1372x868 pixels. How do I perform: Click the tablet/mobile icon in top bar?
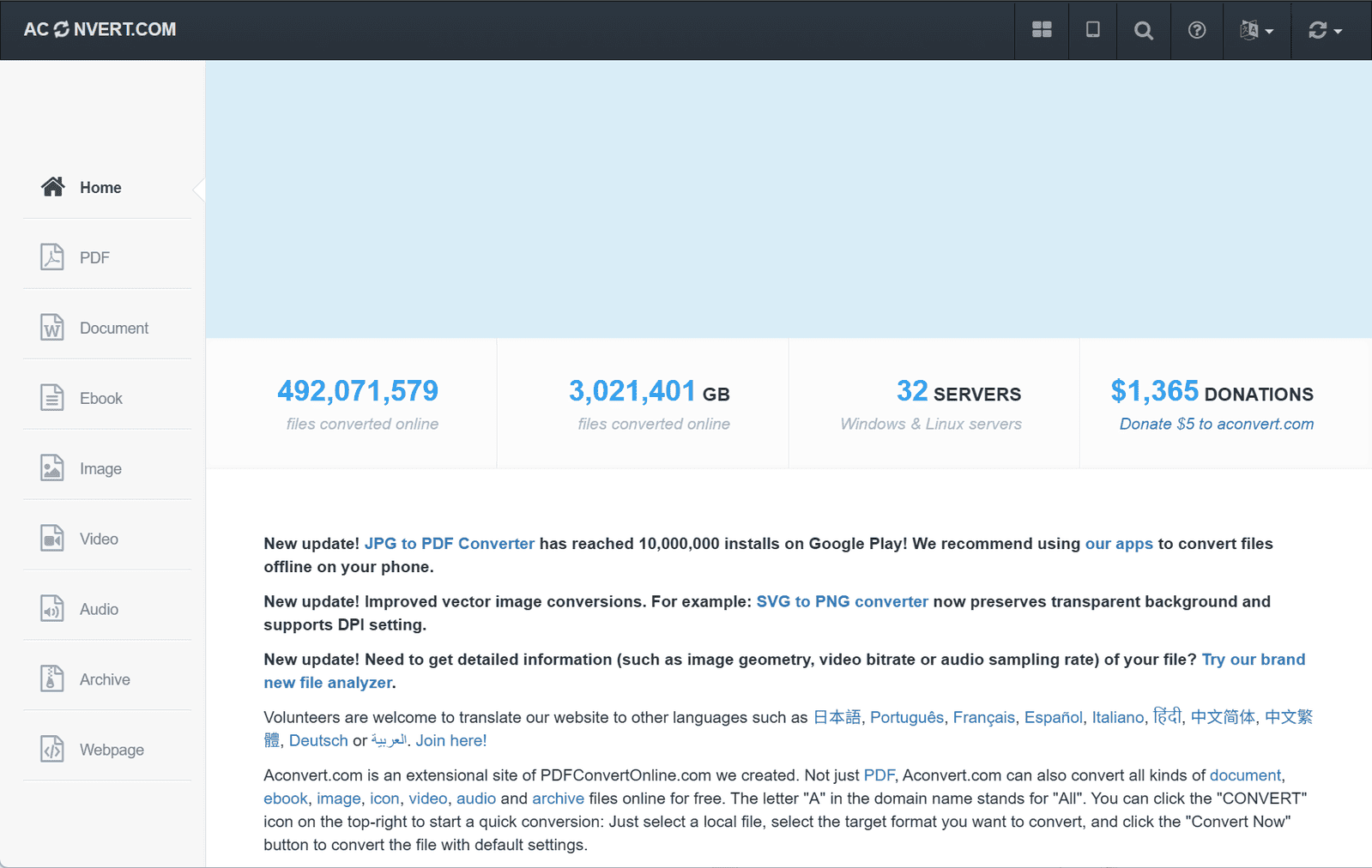click(1092, 30)
